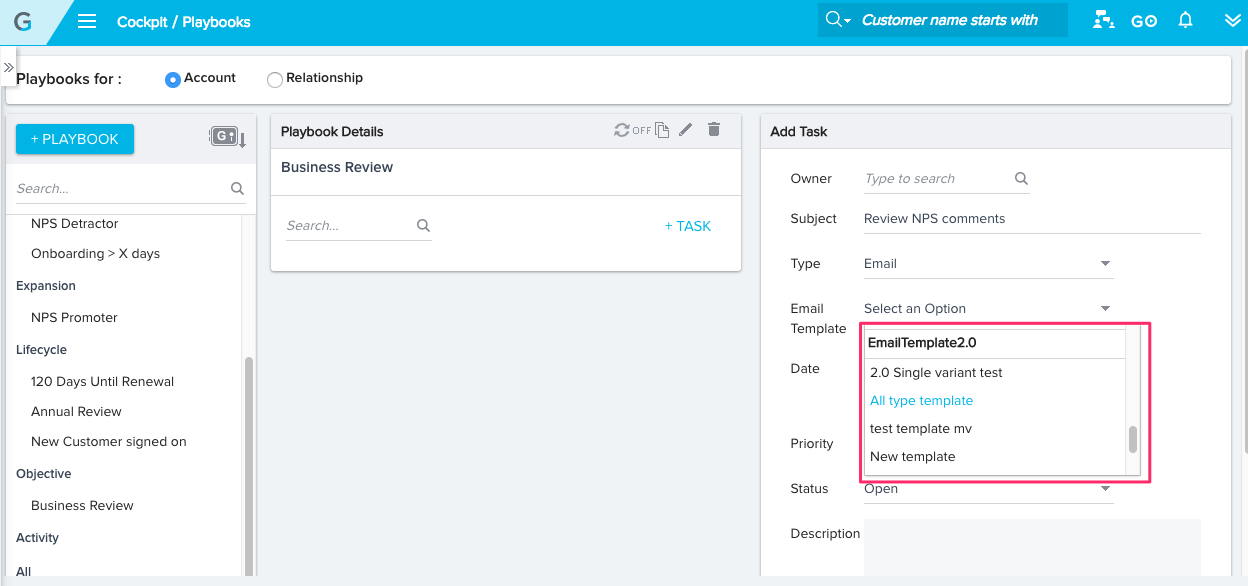
Task: Open the Annual Review playbook
Action: 77,411
